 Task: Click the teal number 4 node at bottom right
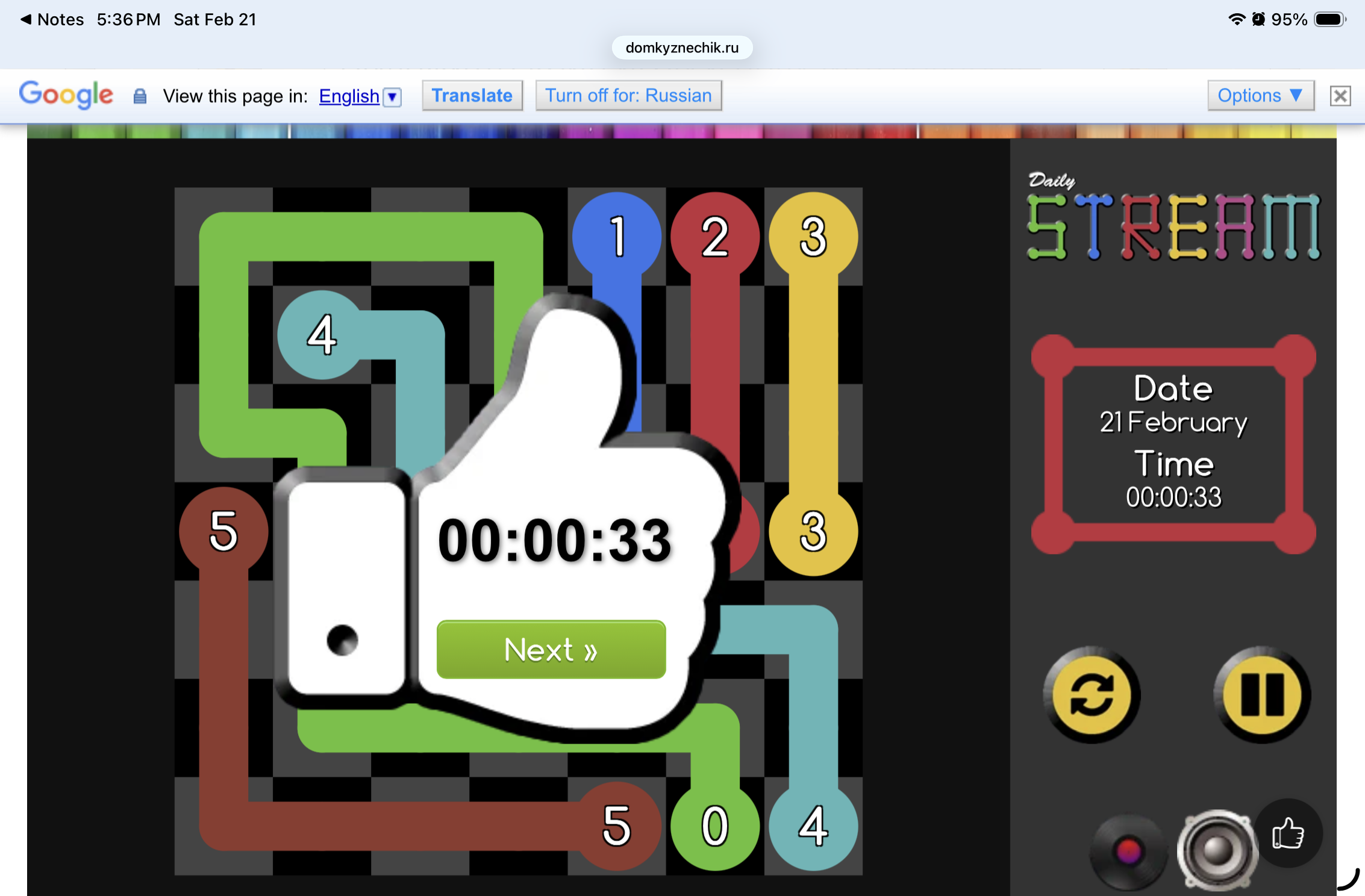coord(813,826)
